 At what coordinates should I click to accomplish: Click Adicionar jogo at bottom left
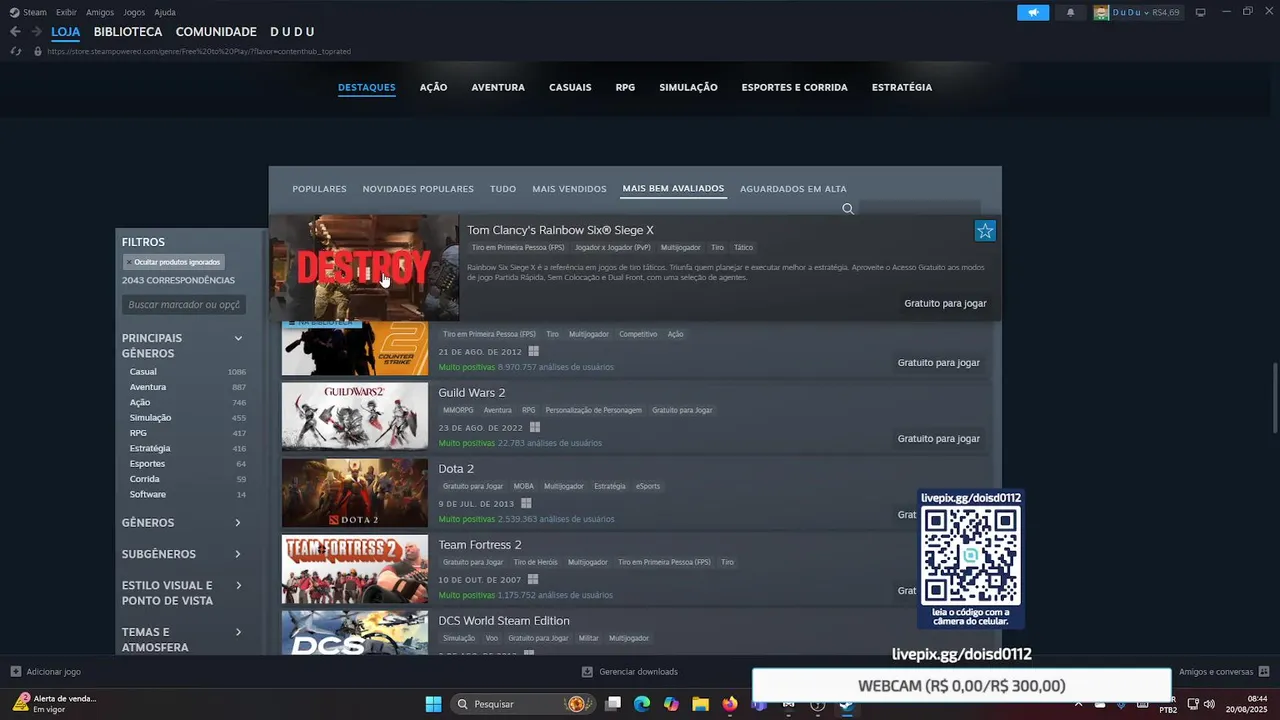[46, 672]
